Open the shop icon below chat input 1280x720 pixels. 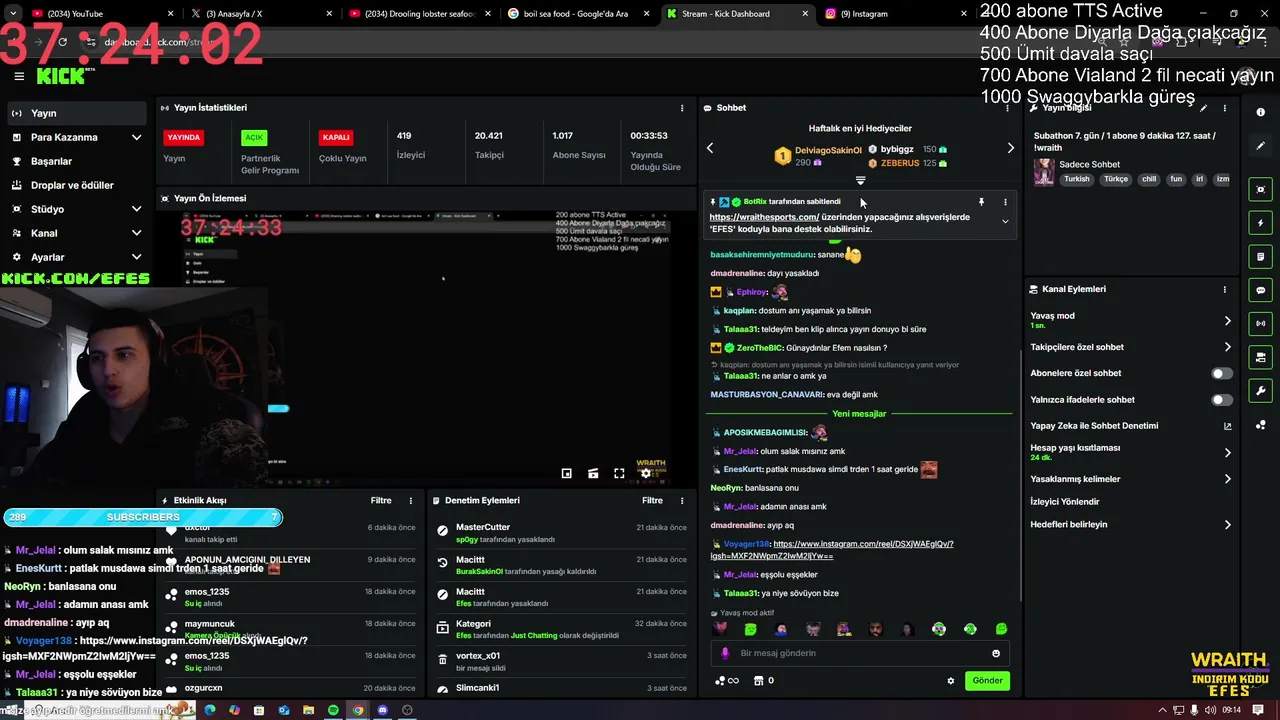pos(757,681)
